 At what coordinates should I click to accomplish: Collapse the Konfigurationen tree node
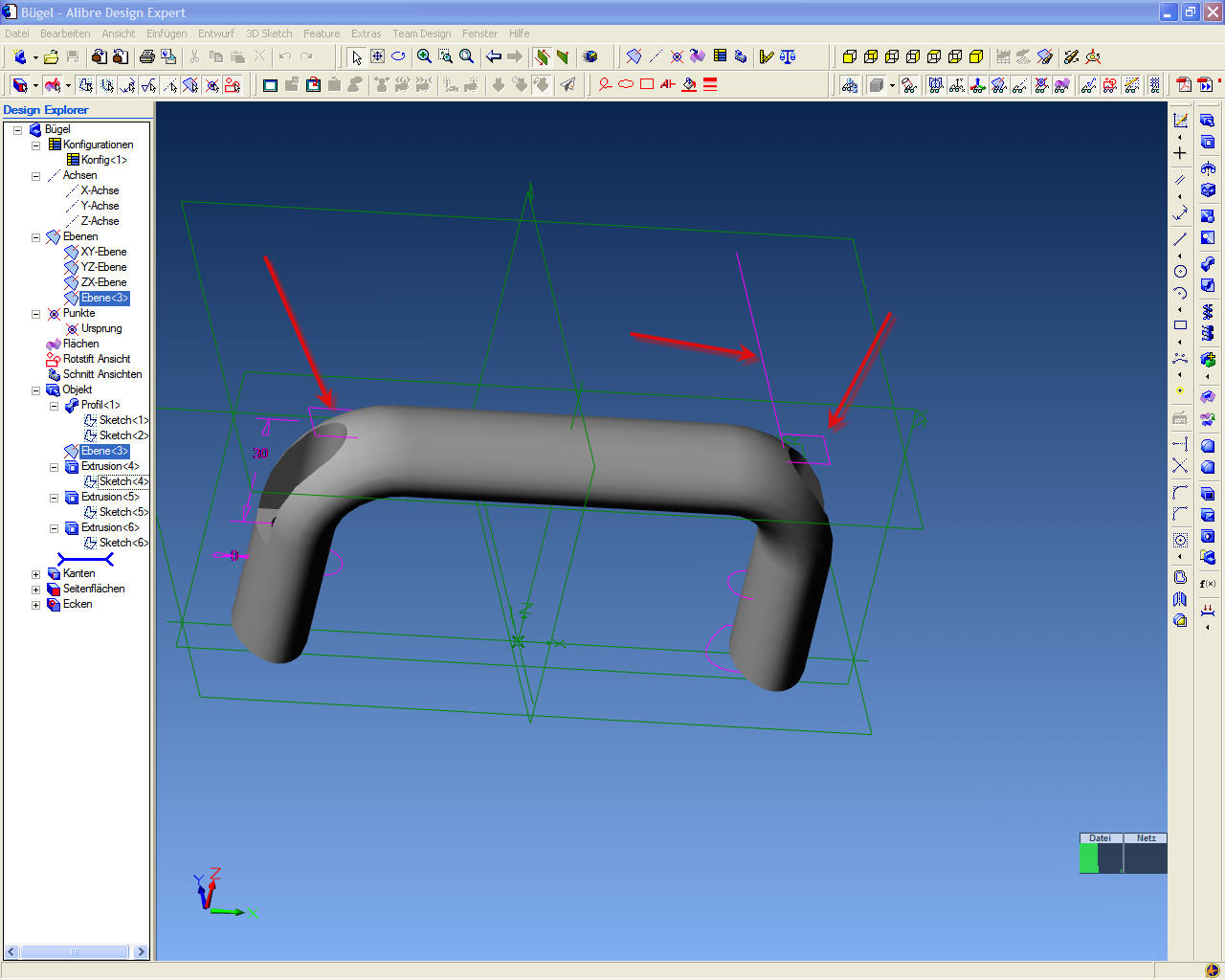35,145
